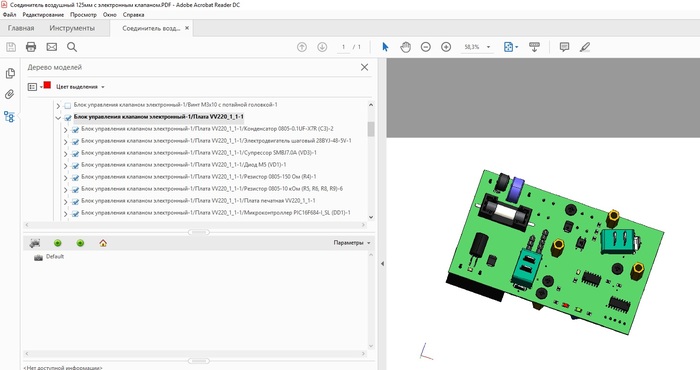The image size is (700, 370).
Task: Click the Home default view icon
Action: tap(103, 243)
